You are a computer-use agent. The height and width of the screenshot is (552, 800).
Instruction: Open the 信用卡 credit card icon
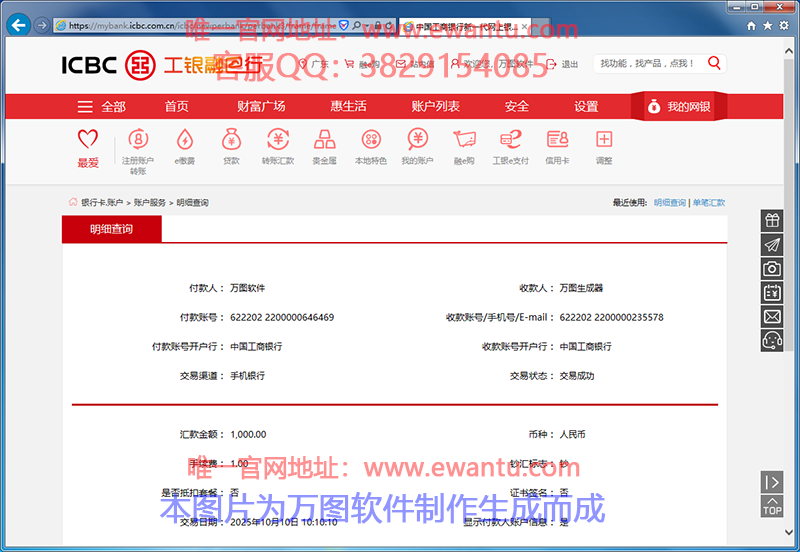[x=557, y=139]
